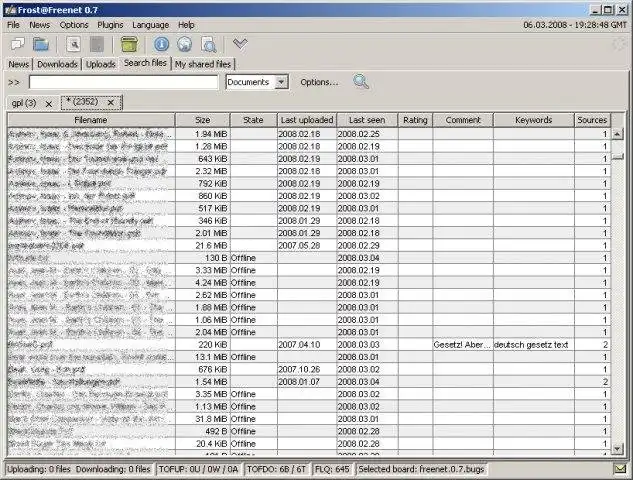The height and width of the screenshot is (480, 633).
Task: Click the 'FLQ: 645' status entry
Action: (332, 469)
